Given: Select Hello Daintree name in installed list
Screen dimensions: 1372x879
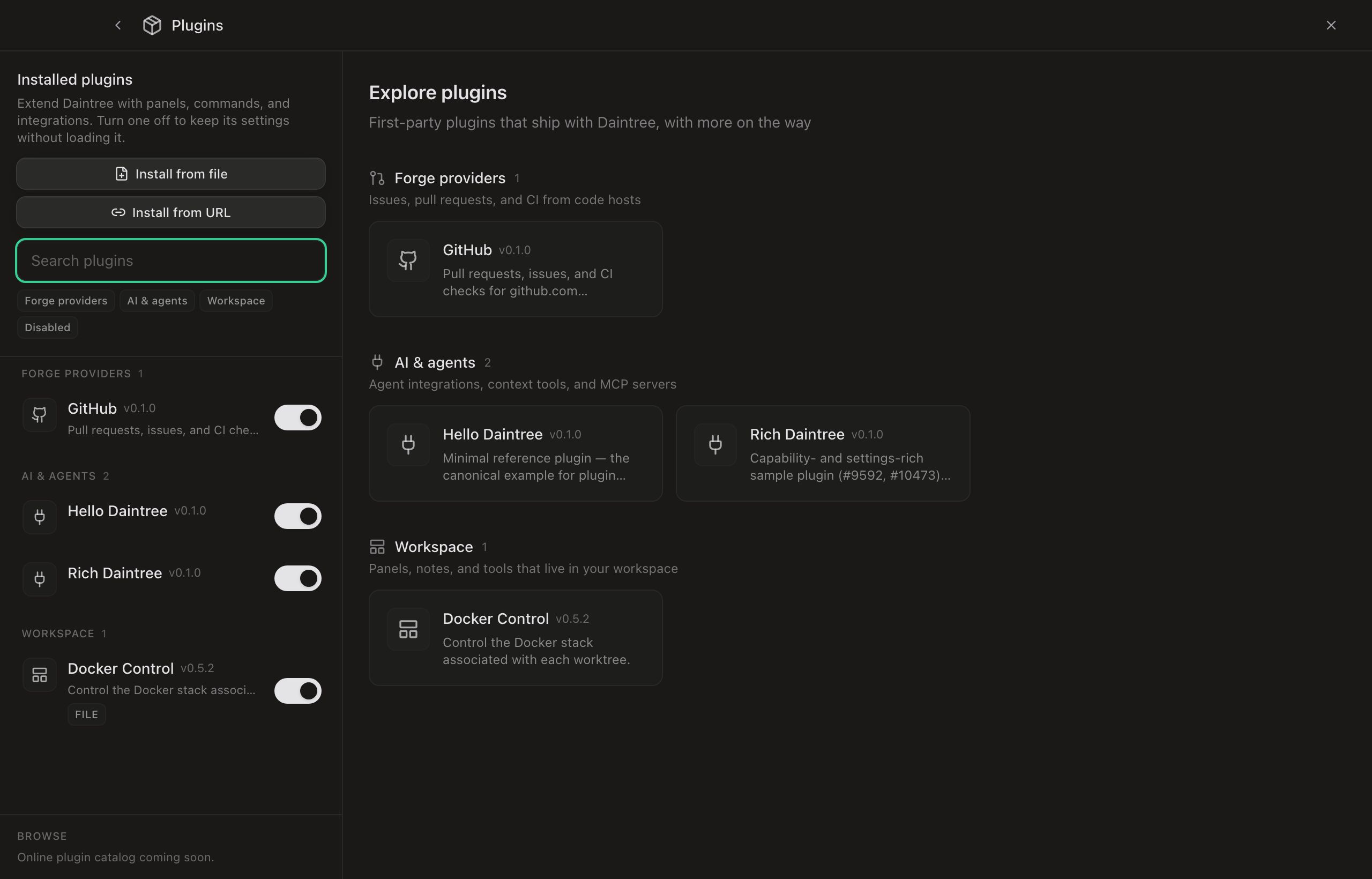Looking at the screenshot, I should point(117,511).
